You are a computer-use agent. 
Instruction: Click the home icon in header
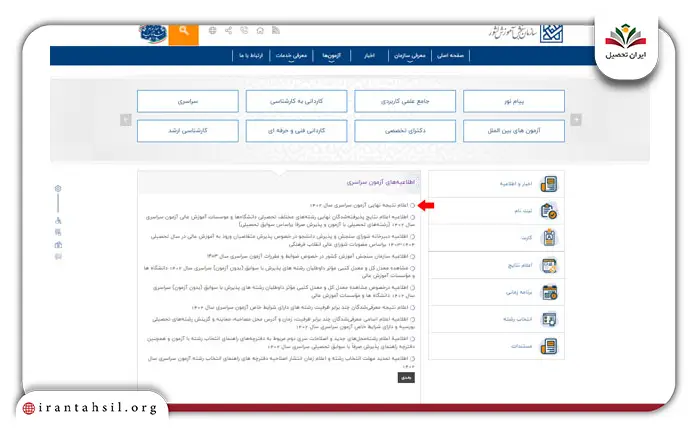(260, 30)
